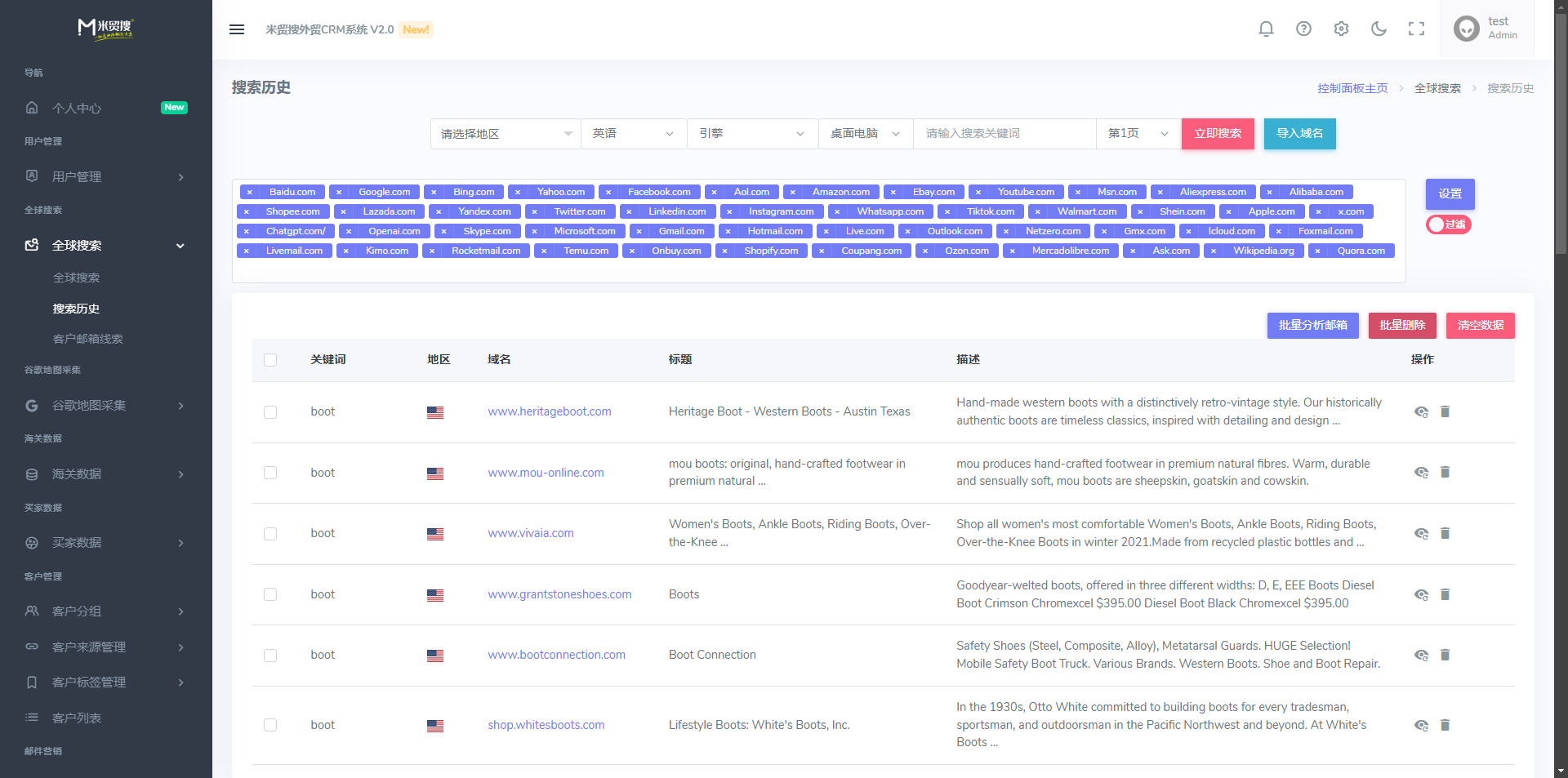Screen dimensions: 1568x778
Task: Remove the Google.com filter tag
Action: pos(339,192)
